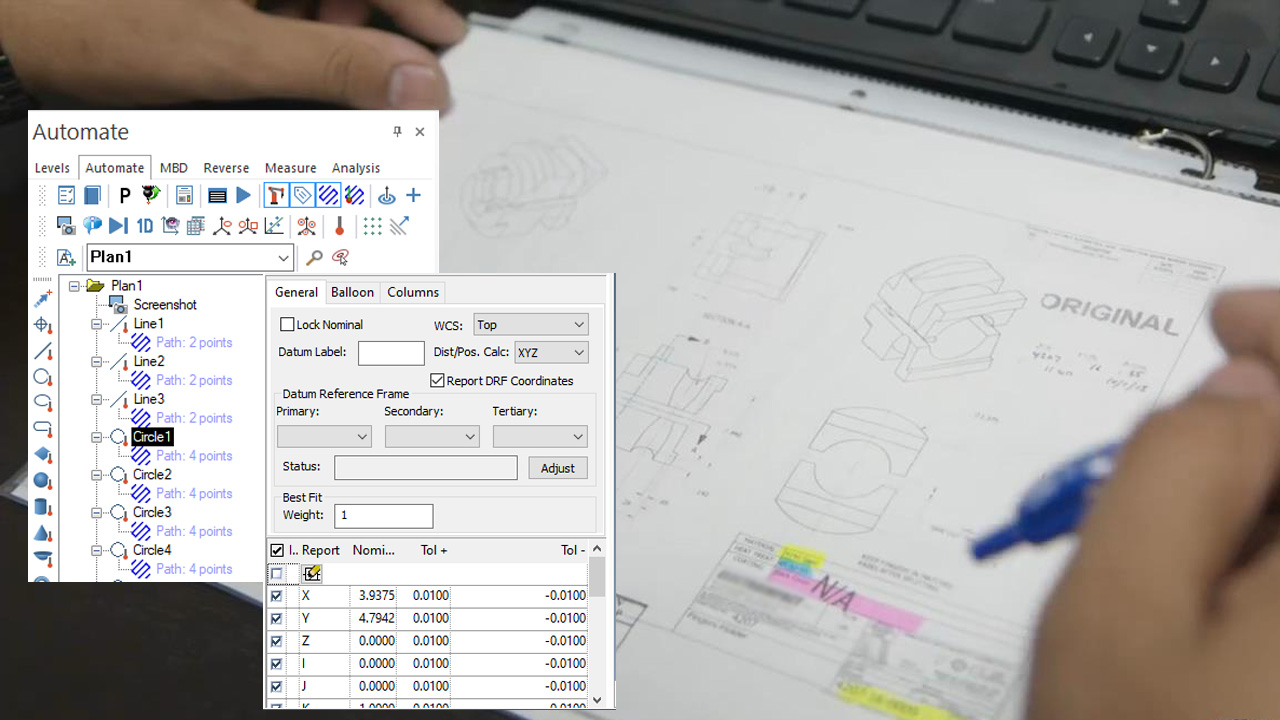
Task: Toggle the blue diagonal stripes path icon
Action: click(328, 196)
